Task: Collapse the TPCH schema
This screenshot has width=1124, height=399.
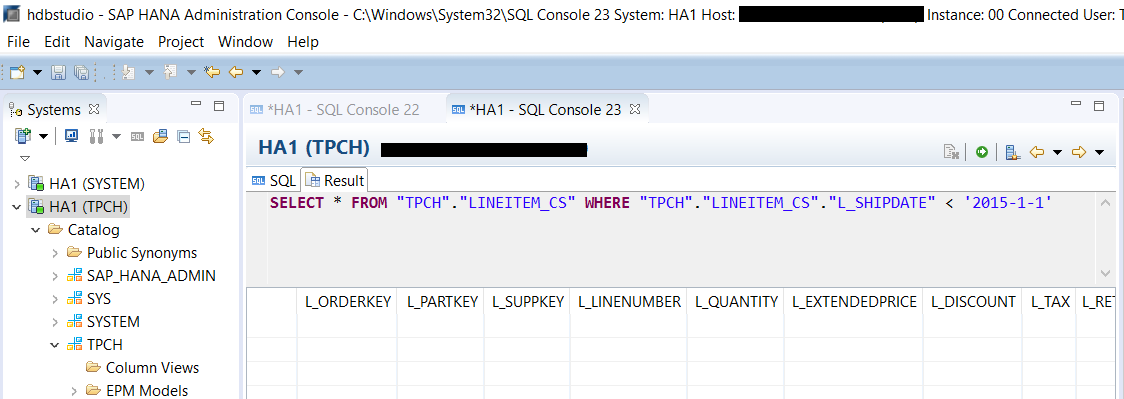Action: click(55, 345)
